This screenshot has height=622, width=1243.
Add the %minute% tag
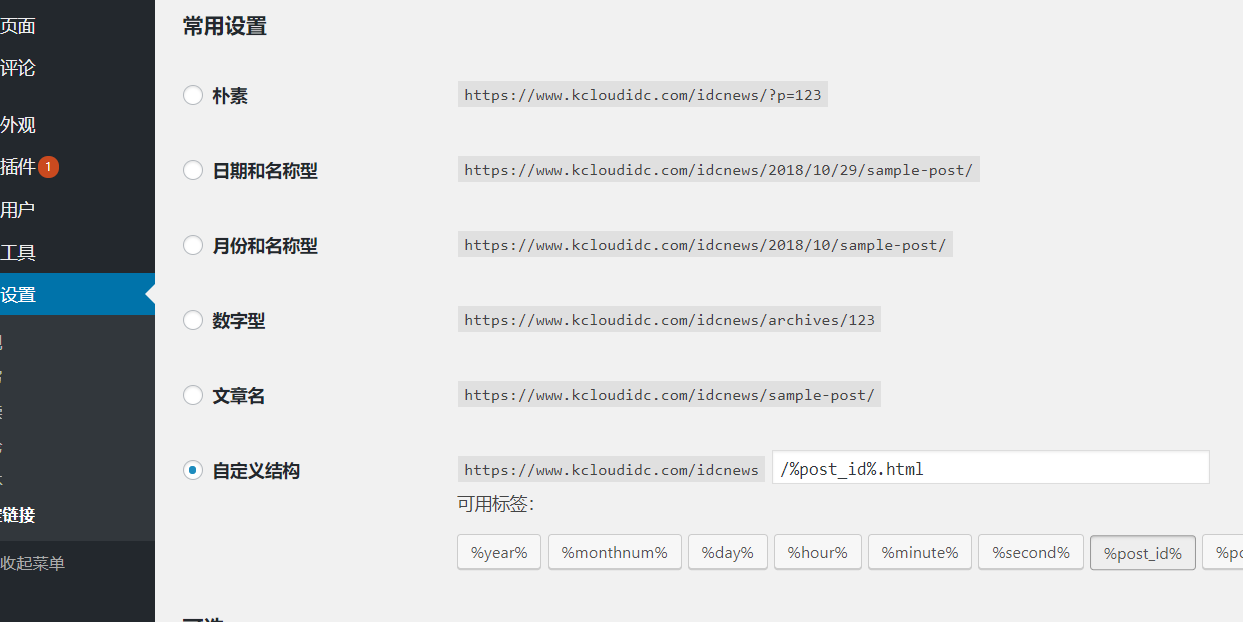[919, 552]
